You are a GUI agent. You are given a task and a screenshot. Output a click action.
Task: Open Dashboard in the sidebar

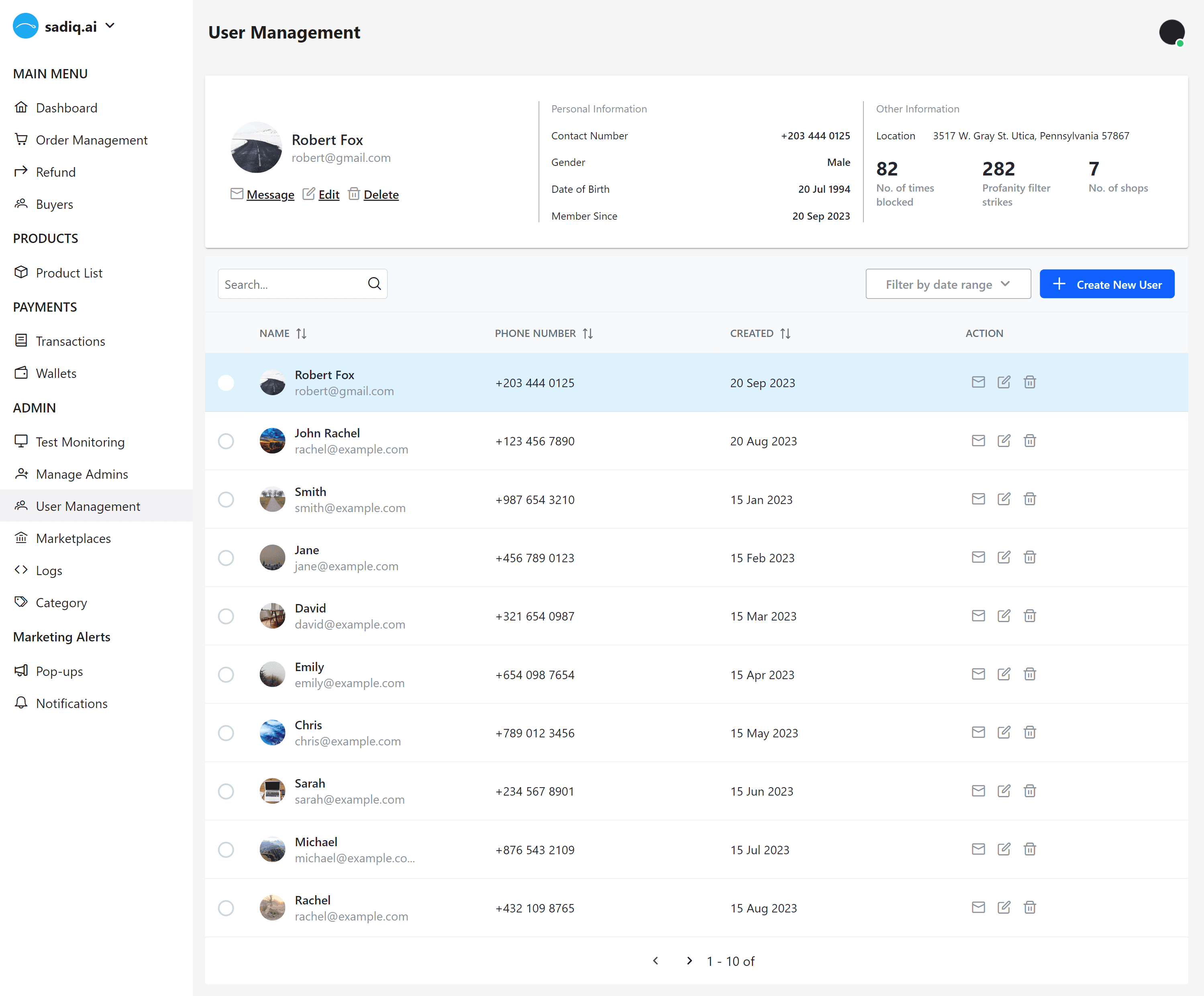click(x=96, y=108)
